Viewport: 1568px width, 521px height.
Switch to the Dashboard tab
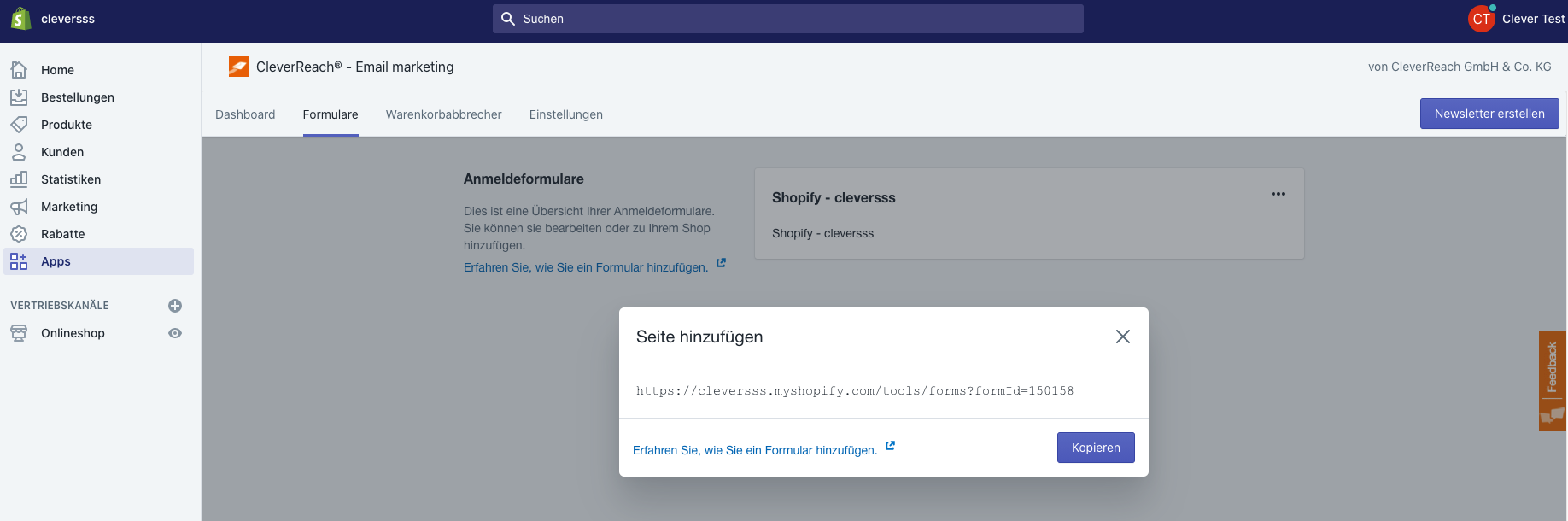pyautogui.click(x=245, y=114)
